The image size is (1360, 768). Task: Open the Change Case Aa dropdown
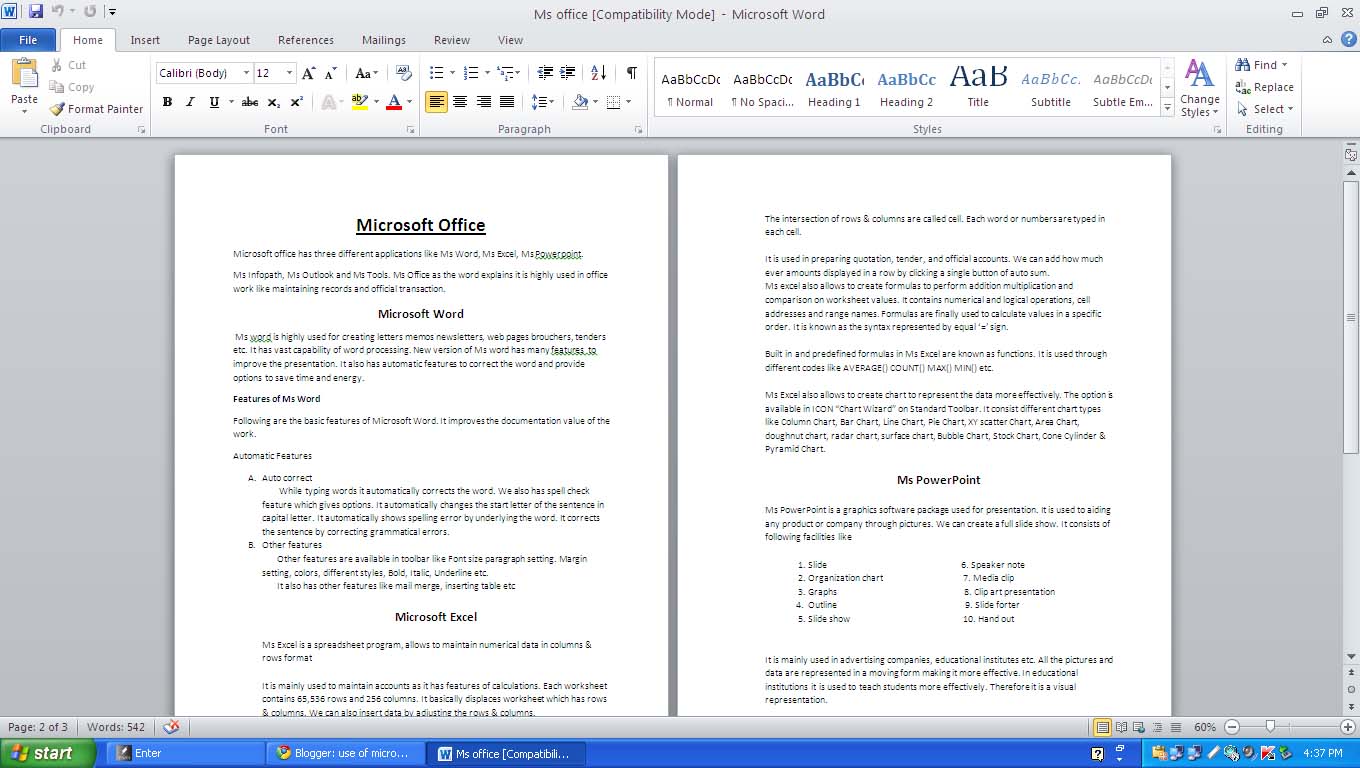pyautogui.click(x=366, y=73)
